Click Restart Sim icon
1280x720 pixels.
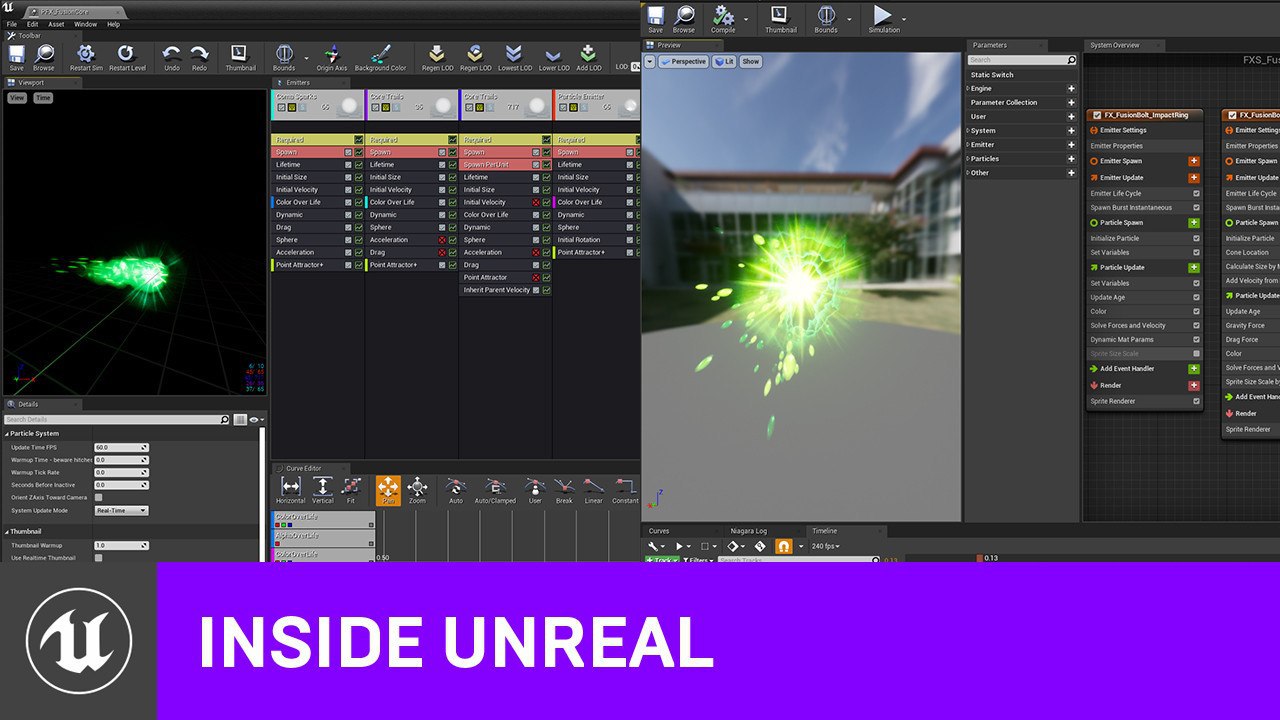pyautogui.click(x=86, y=57)
